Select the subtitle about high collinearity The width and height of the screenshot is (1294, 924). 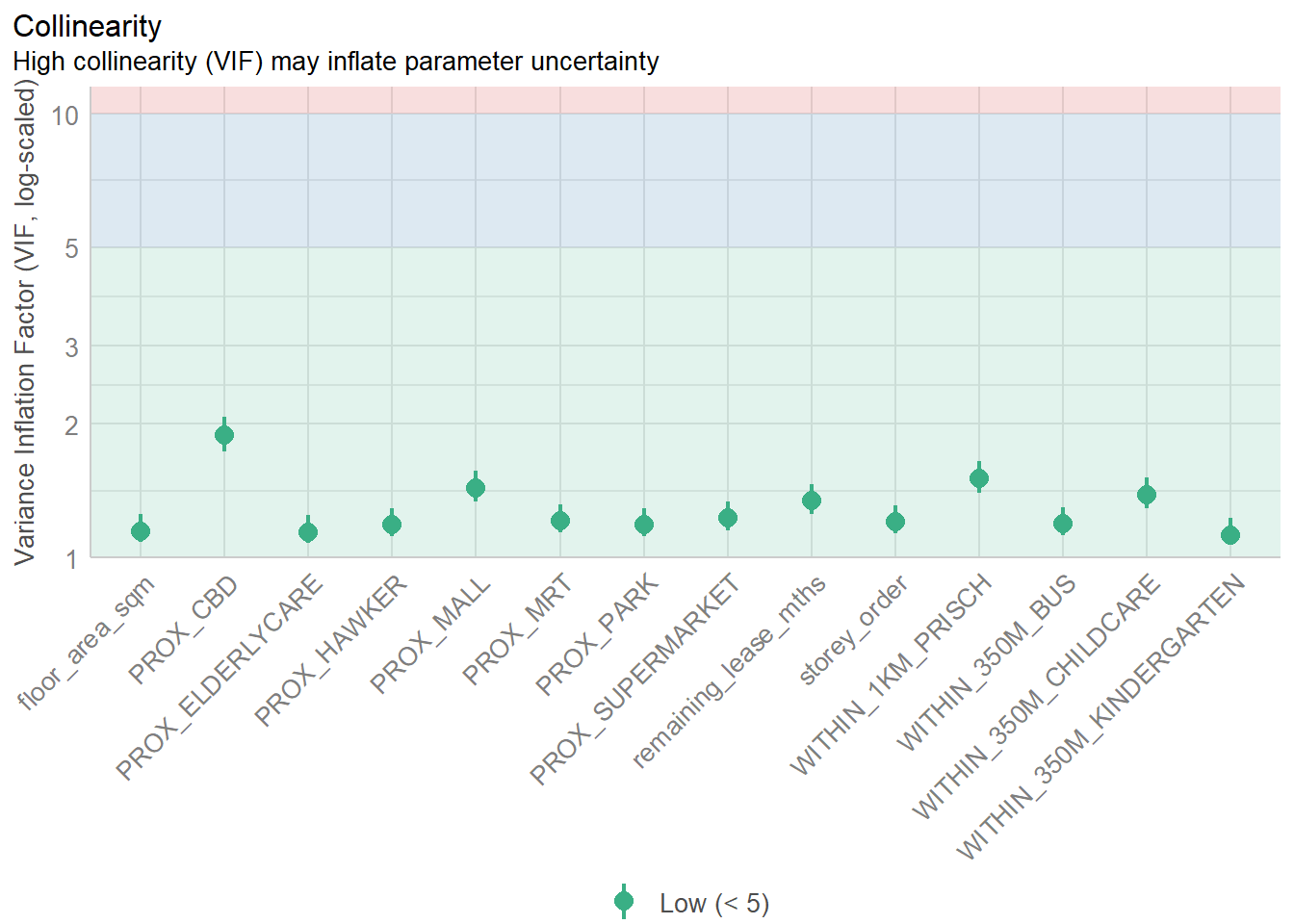click(336, 62)
